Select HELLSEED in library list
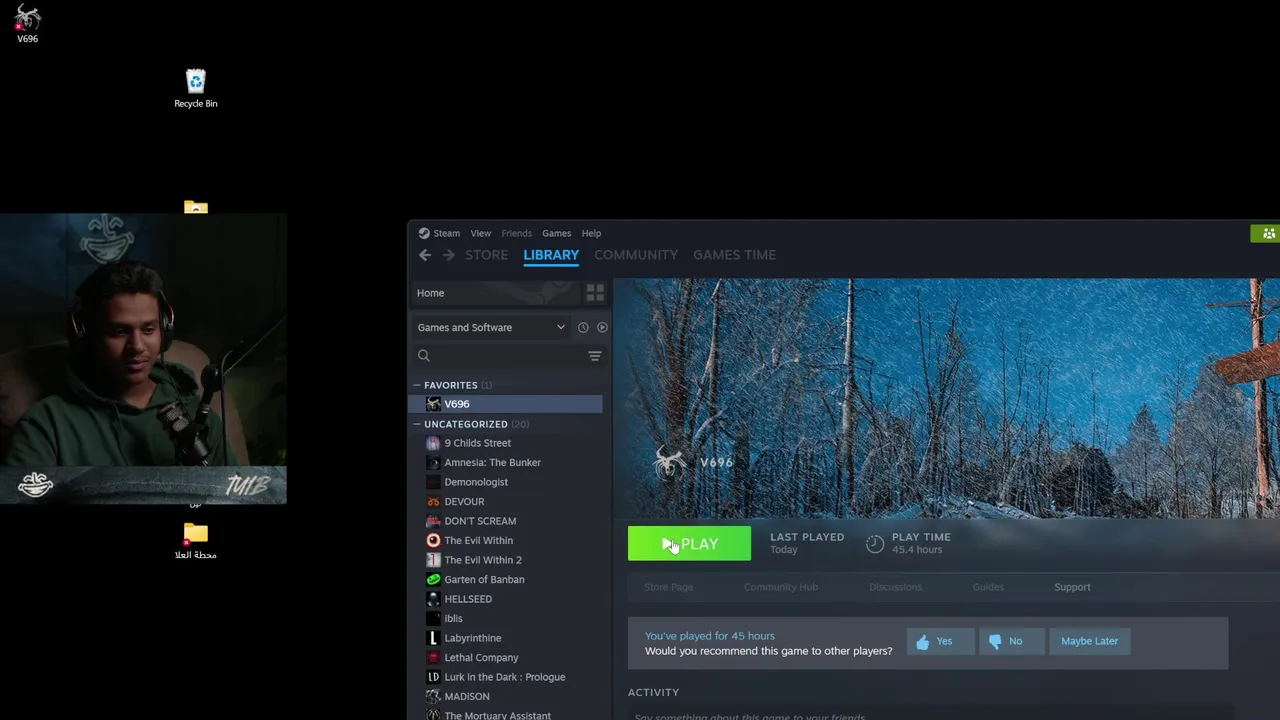Viewport: 1280px width, 720px height. (468, 599)
